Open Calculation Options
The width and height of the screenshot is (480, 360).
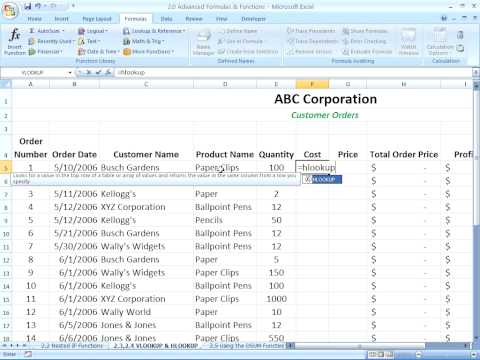point(439,42)
